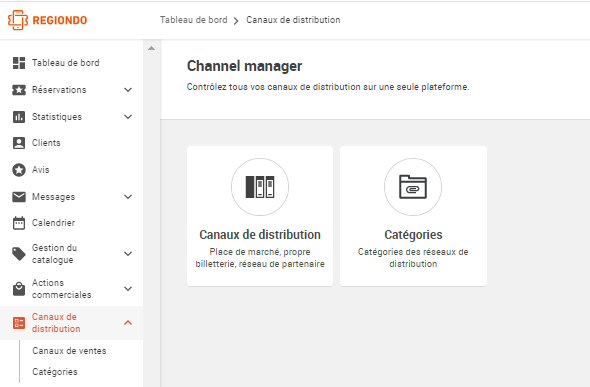This screenshot has height=387, width=590.
Task: Open the Calendrier sidebar item
Action: [x=53, y=223]
